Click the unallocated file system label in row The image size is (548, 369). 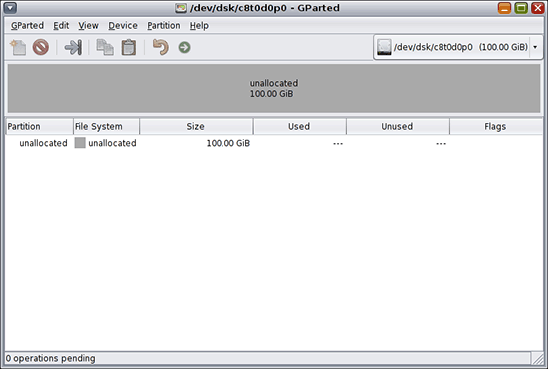pos(112,143)
